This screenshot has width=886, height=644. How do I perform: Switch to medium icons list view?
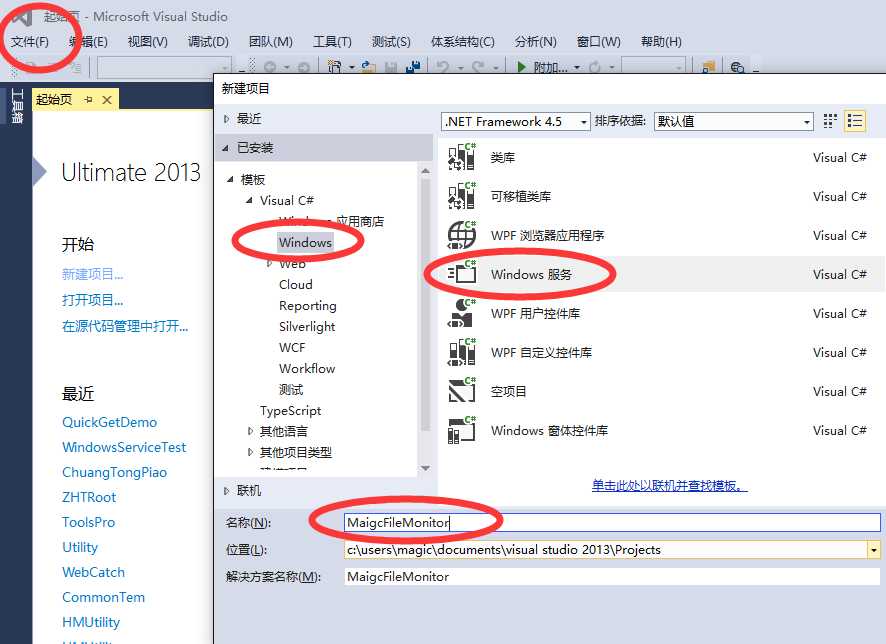point(855,121)
